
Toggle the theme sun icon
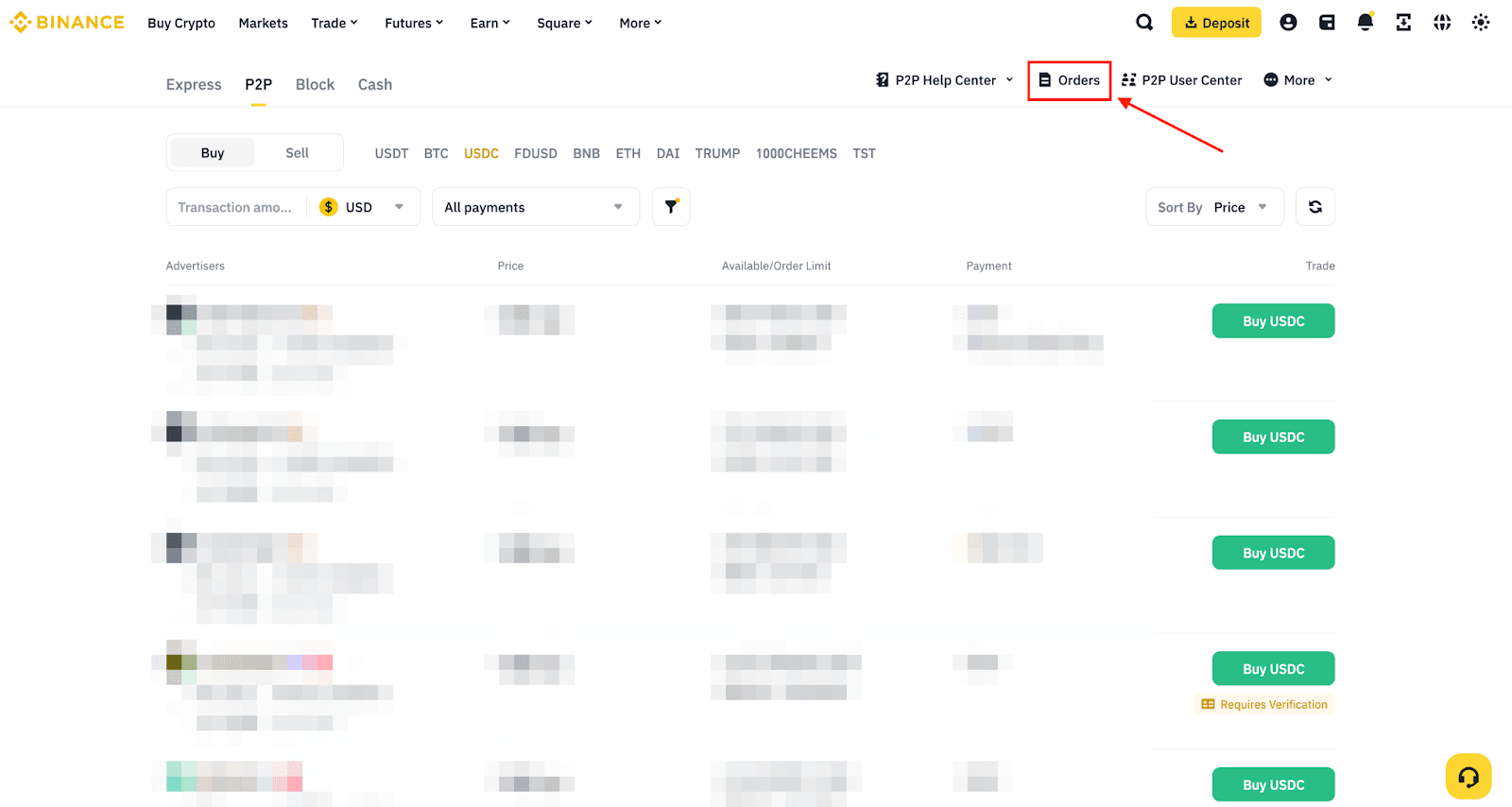1481,23
